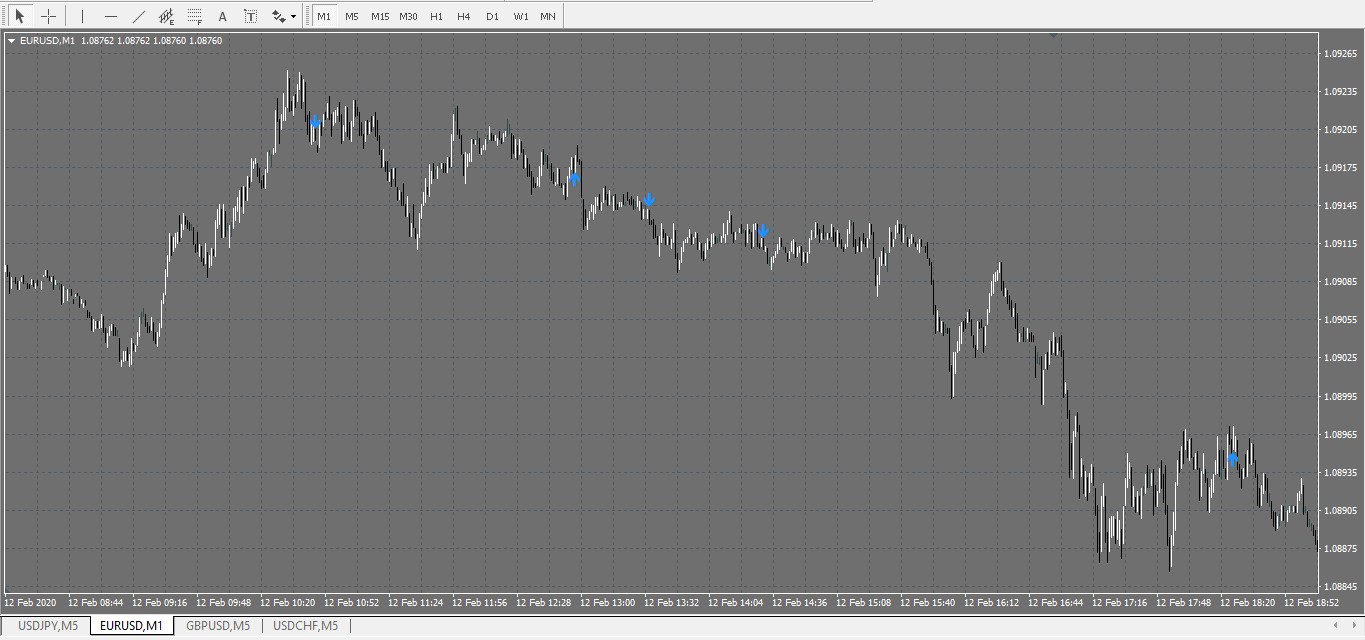Click the 1.08845 price scale label
The image size is (1365, 640).
(x=1340, y=587)
